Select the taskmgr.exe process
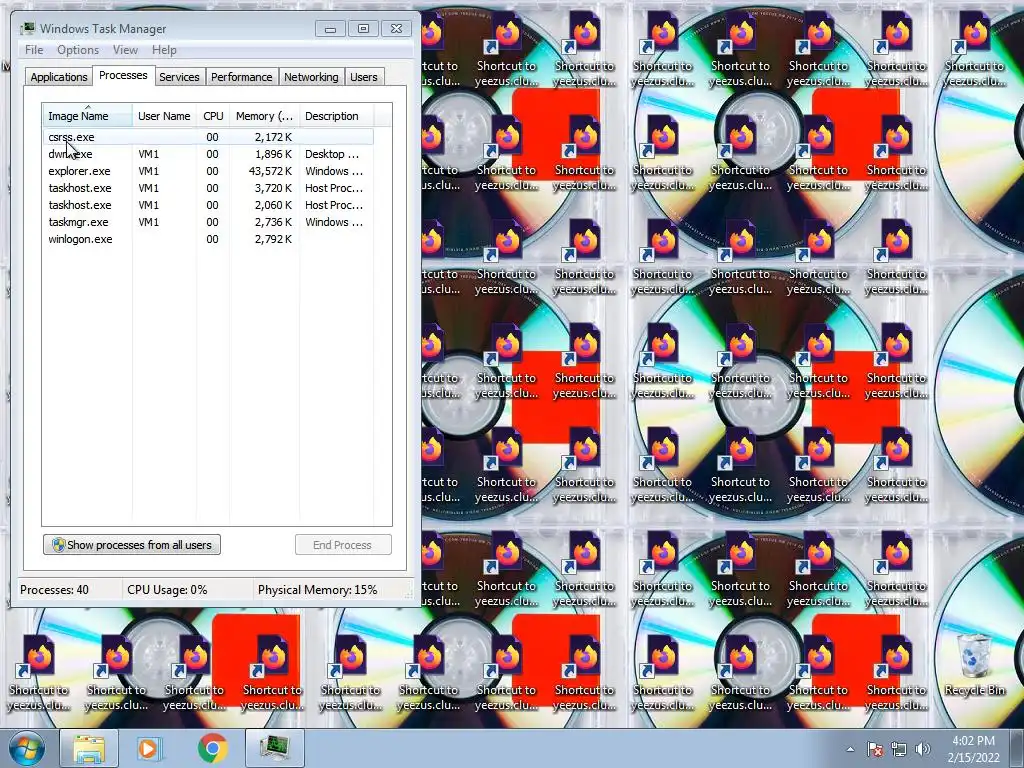The image size is (1024, 768). [x=208, y=222]
